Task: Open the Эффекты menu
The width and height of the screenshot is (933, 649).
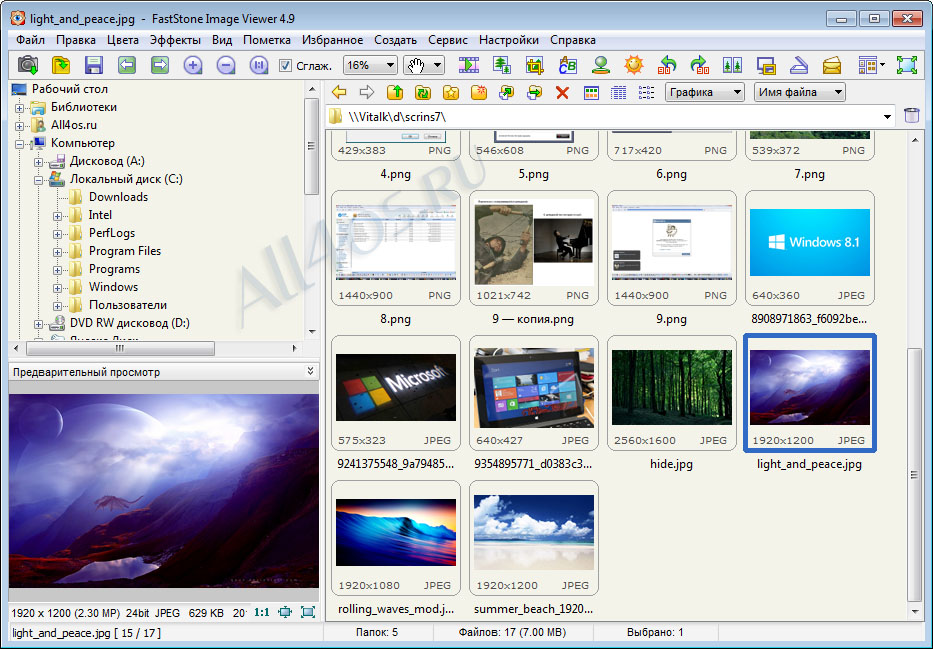Action: [175, 40]
